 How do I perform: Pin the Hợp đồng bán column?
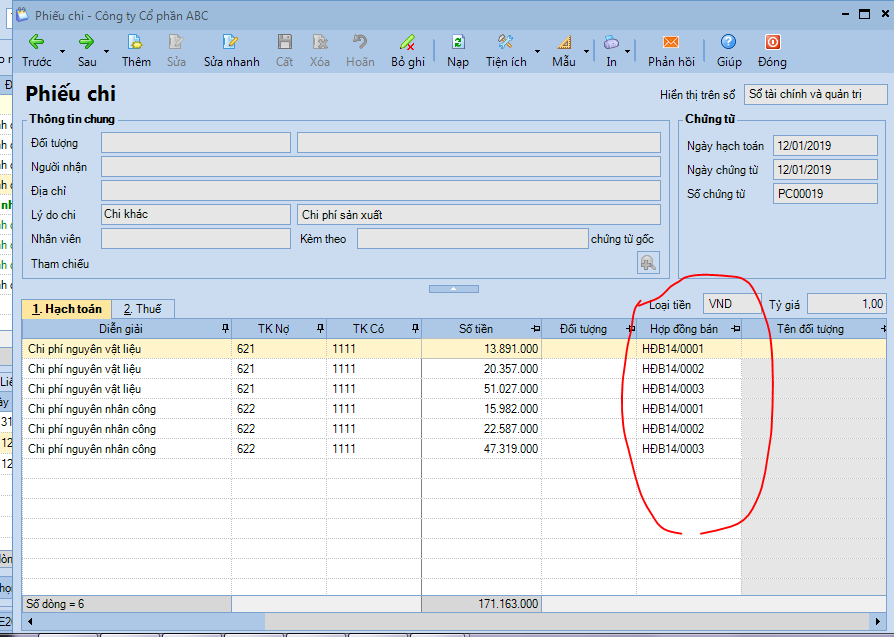click(x=735, y=329)
